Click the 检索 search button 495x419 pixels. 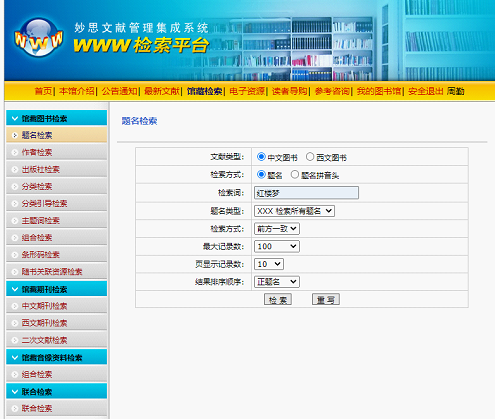(x=278, y=299)
